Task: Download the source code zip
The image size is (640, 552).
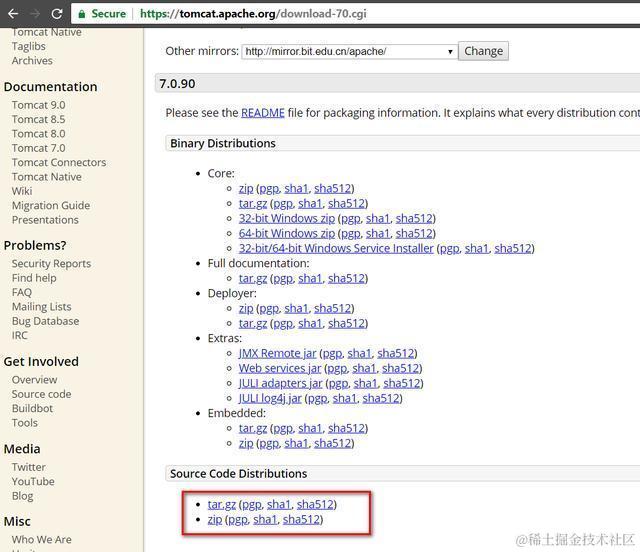Action: click(215, 519)
